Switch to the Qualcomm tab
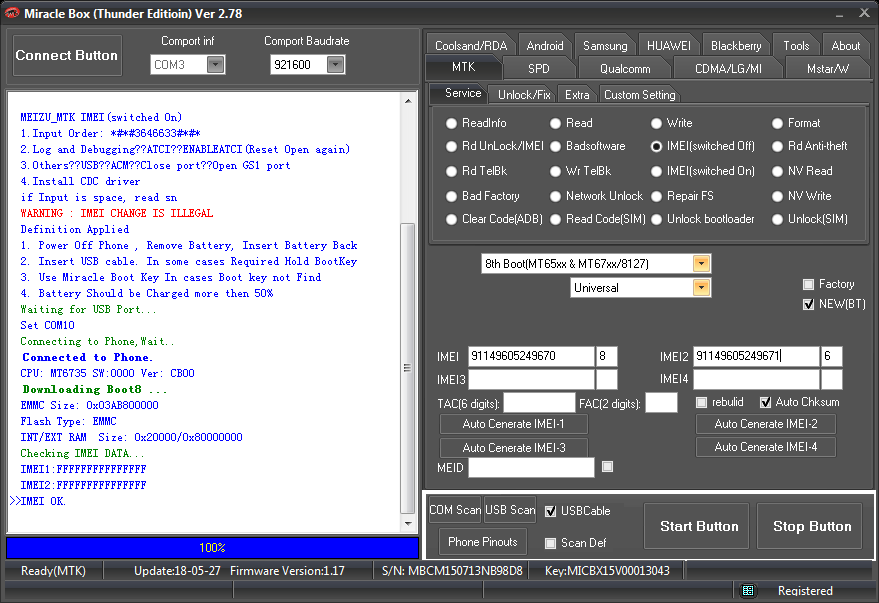The image size is (879, 603). coord(625,68)
